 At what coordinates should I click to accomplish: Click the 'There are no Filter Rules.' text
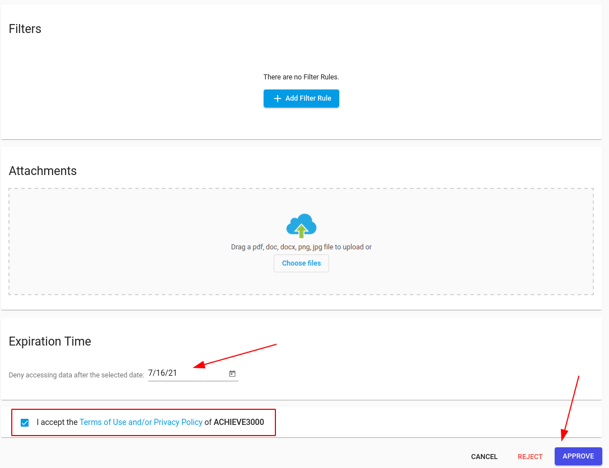click(301, 77)
